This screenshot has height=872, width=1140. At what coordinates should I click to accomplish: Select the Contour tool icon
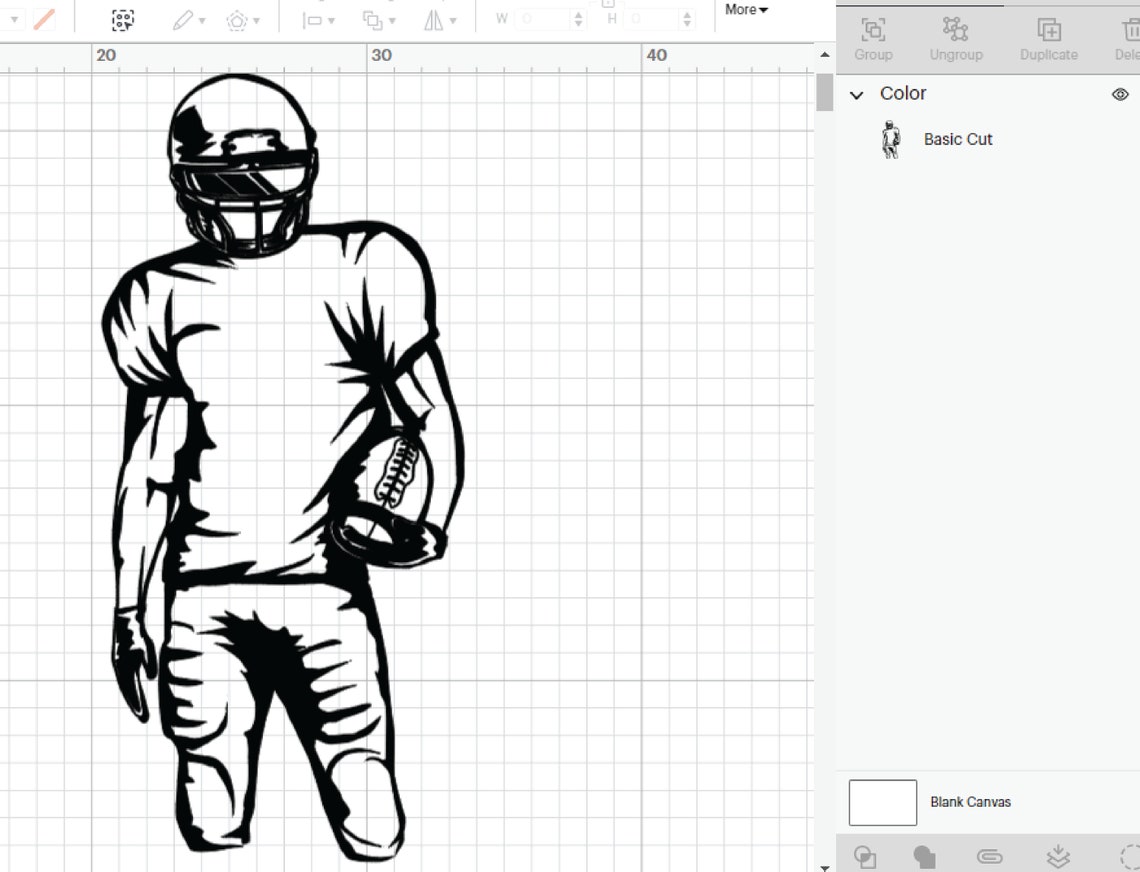pos(1128,856)
